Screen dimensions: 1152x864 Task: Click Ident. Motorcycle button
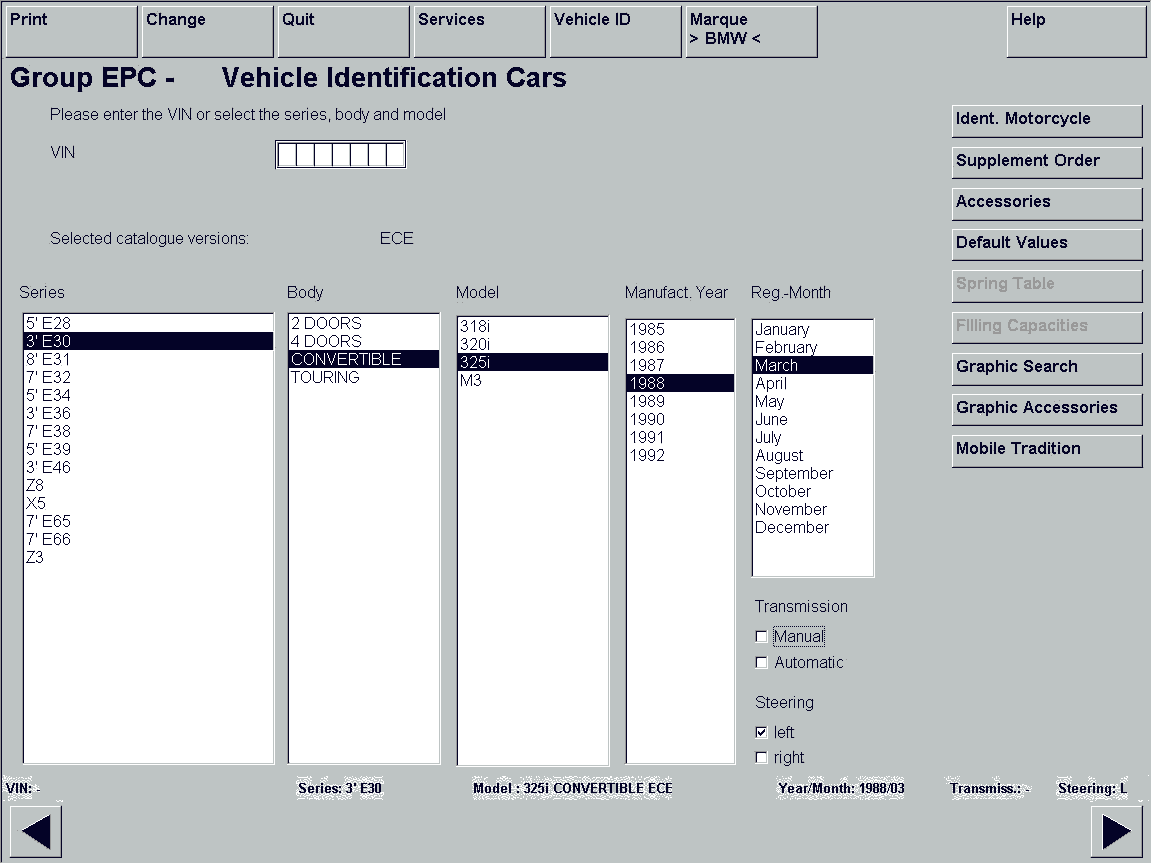(1047, 120)
